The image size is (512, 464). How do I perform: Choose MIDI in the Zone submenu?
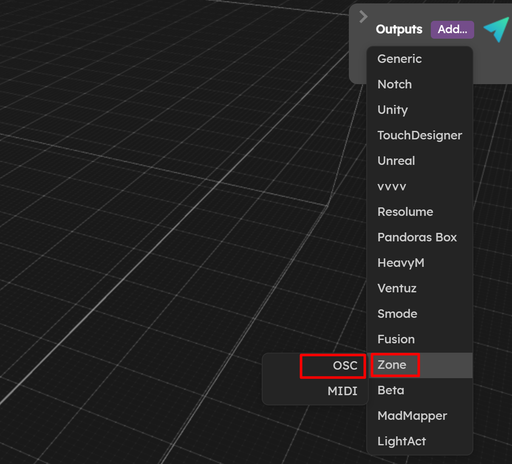click(x=315, y=391)
